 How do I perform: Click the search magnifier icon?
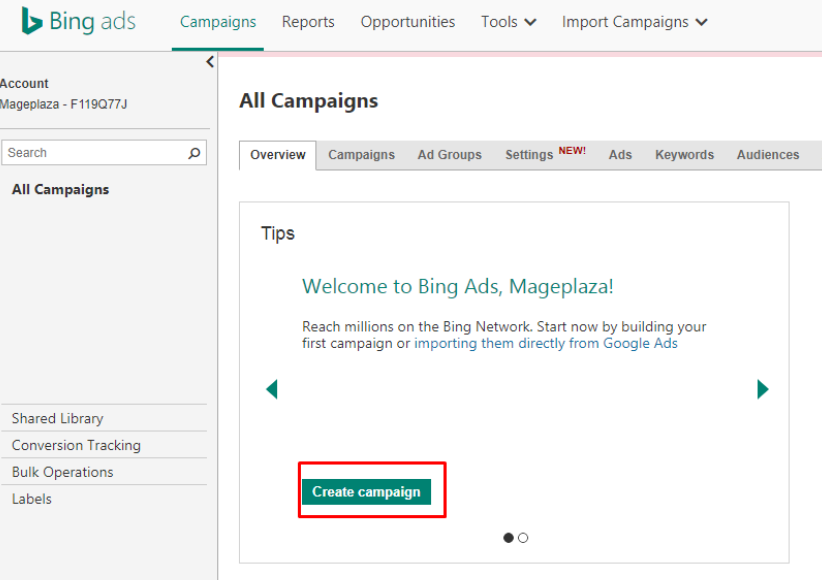click(x=194, y=153)
